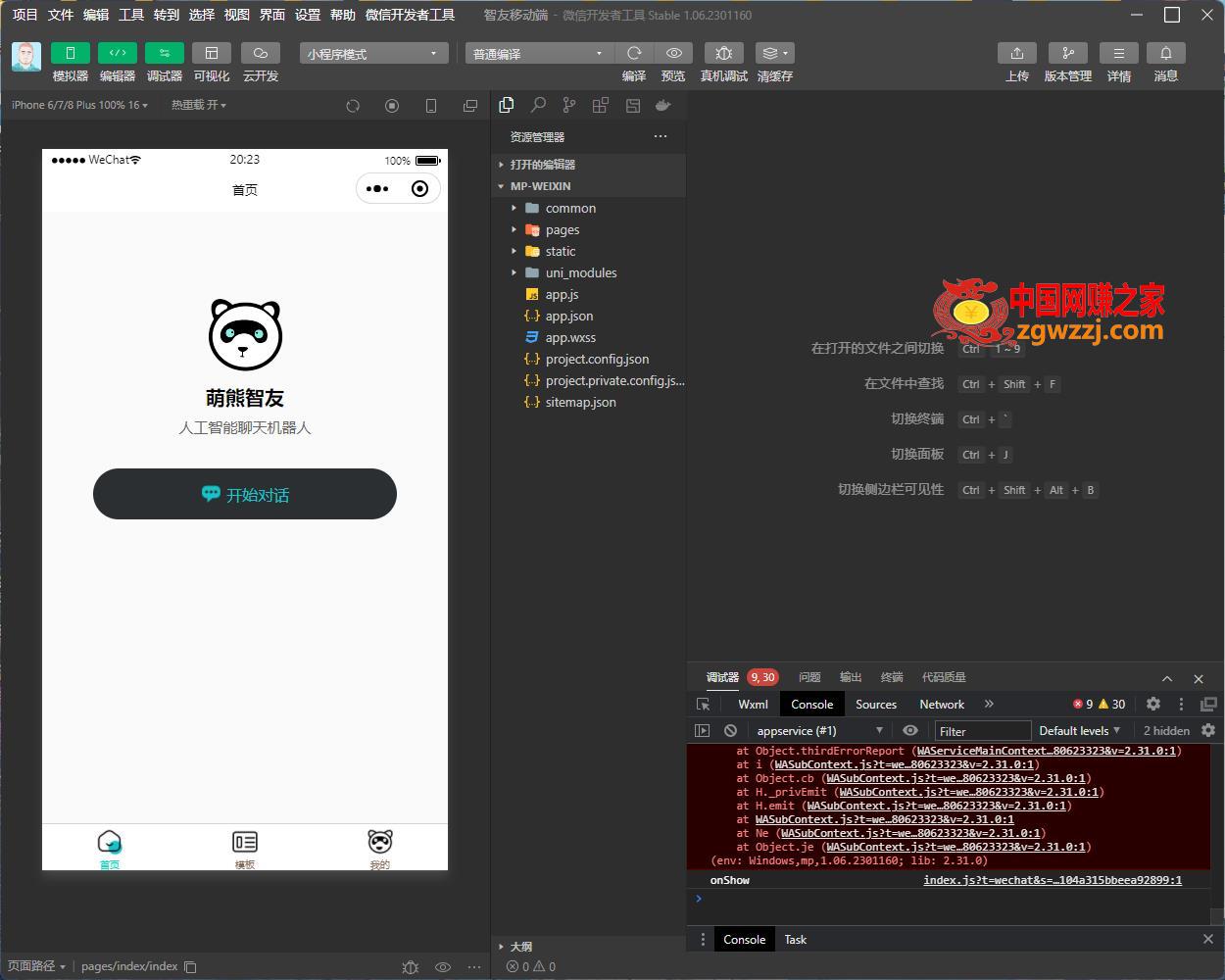Switch to the Sources devtools tab
The image size is (1225, 980).
[876, 704]
